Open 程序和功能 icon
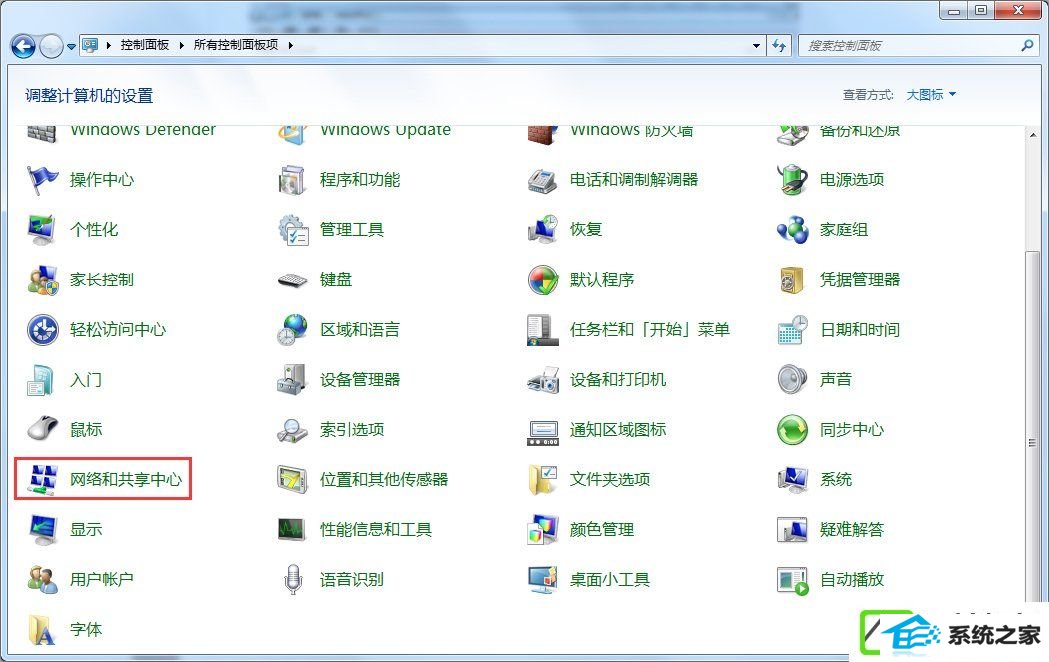Screen dimensions: 1049x662 click(x=292, y=180)
